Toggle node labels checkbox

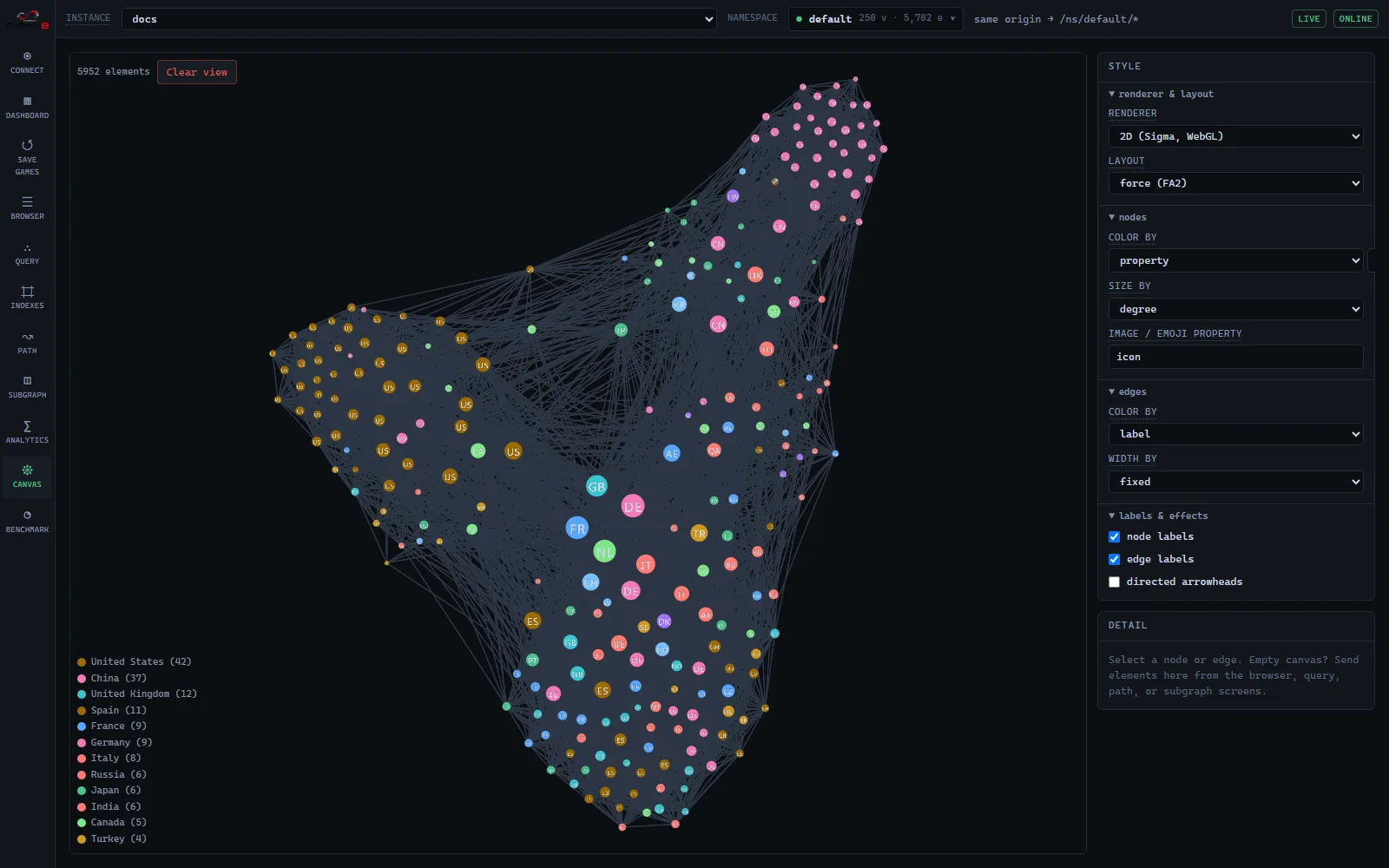click(1114, 536)
